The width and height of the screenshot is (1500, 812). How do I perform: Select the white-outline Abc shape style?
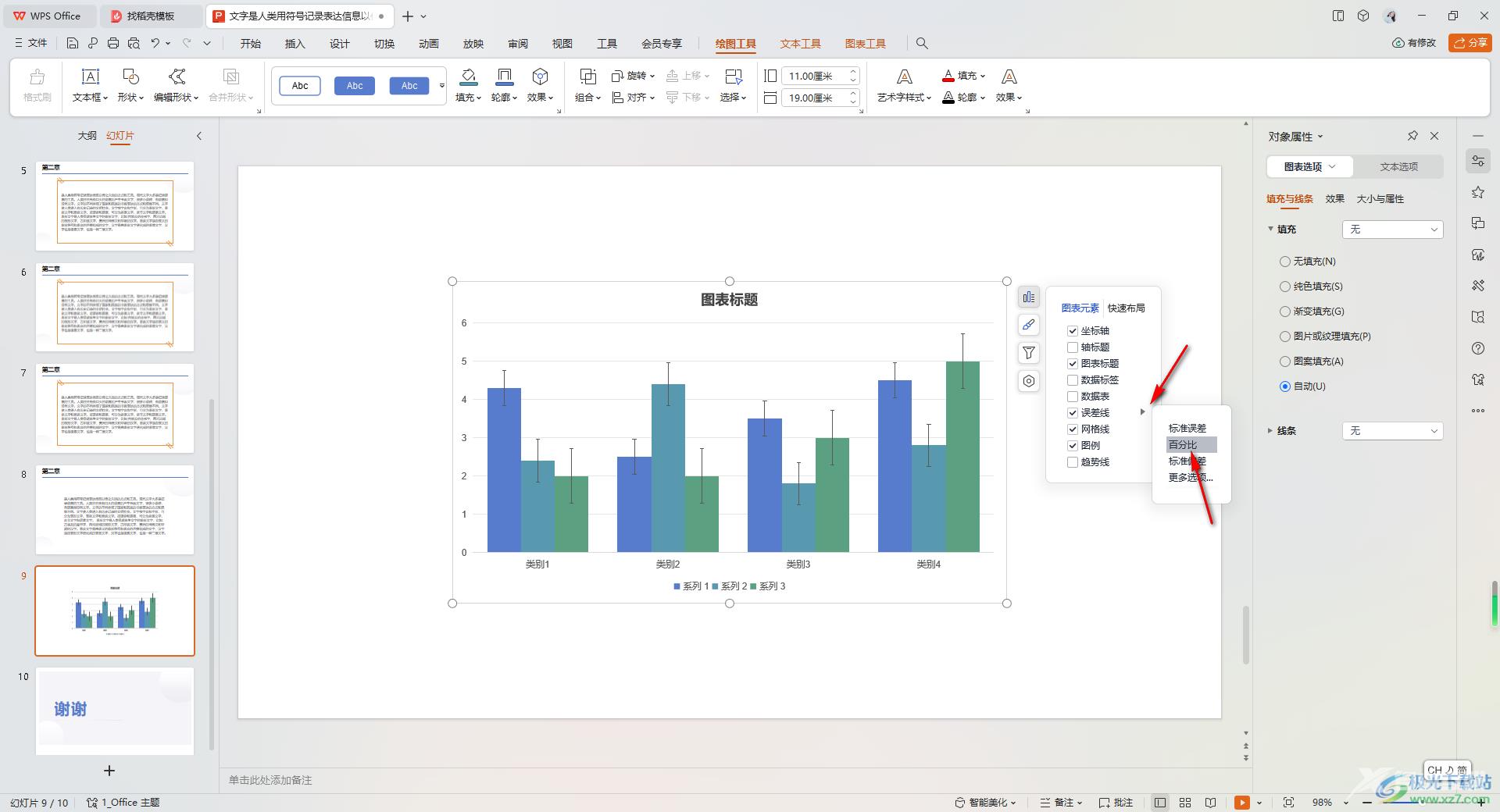click(300, 86)
